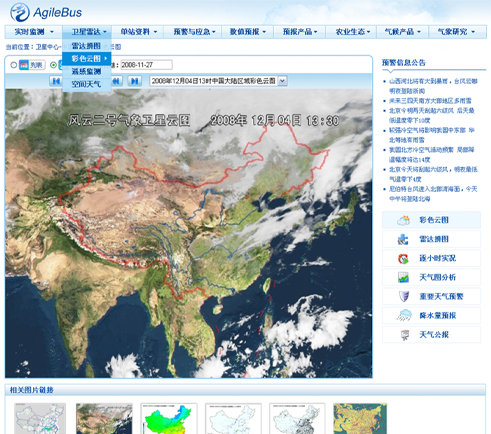Open the black-and-white density map thumbnail
This screenshot has height=434, width=491.
(297, 418)
